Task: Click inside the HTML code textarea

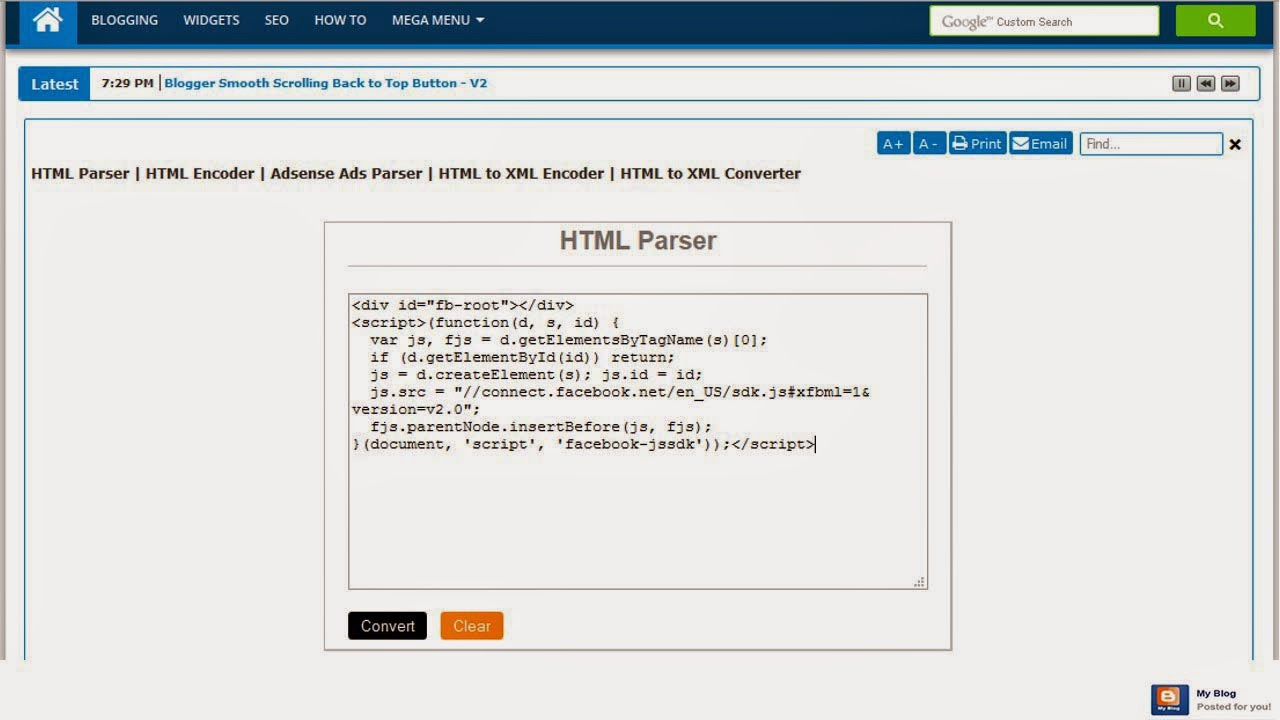Action: tap(638, 441)
